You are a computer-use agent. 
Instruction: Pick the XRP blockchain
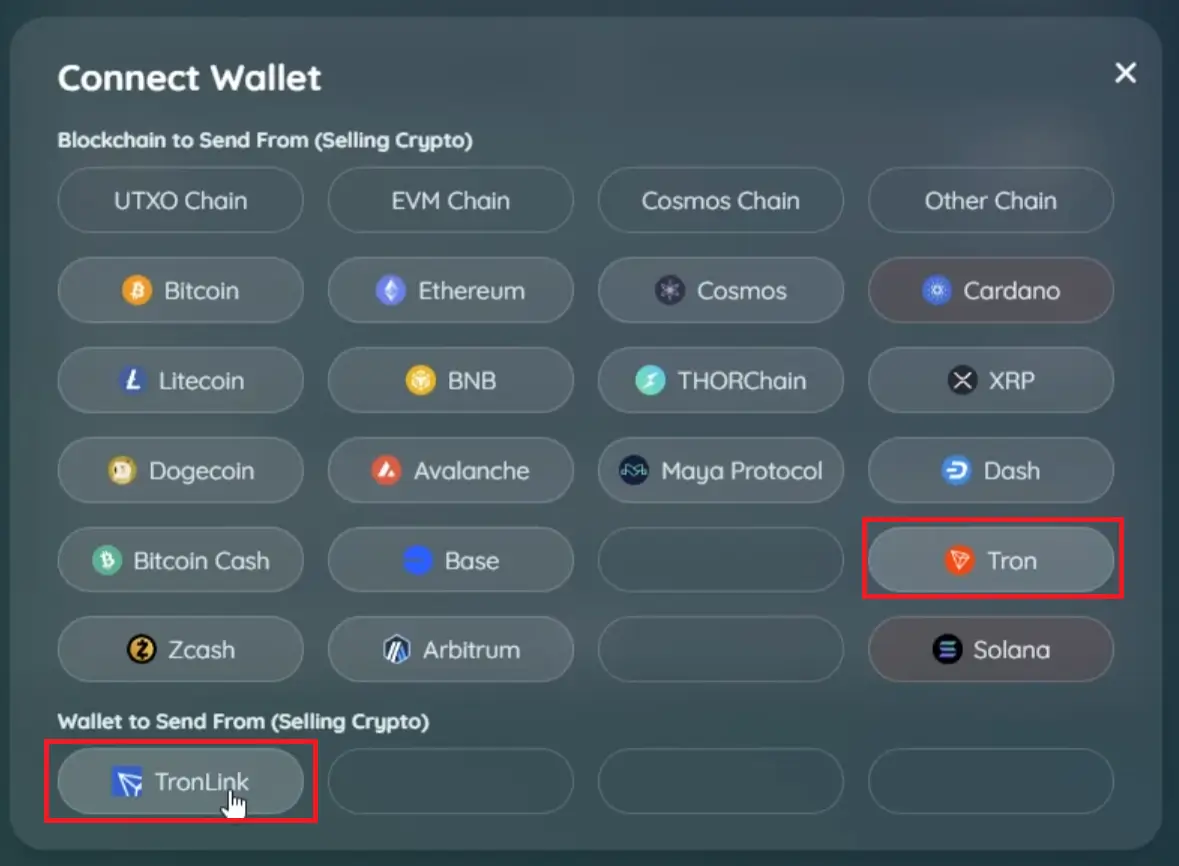991,381
